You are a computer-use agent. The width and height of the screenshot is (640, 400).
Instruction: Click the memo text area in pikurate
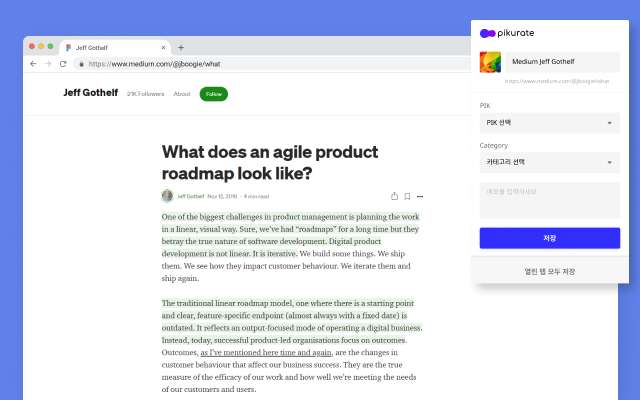click(x=550, y=200)
